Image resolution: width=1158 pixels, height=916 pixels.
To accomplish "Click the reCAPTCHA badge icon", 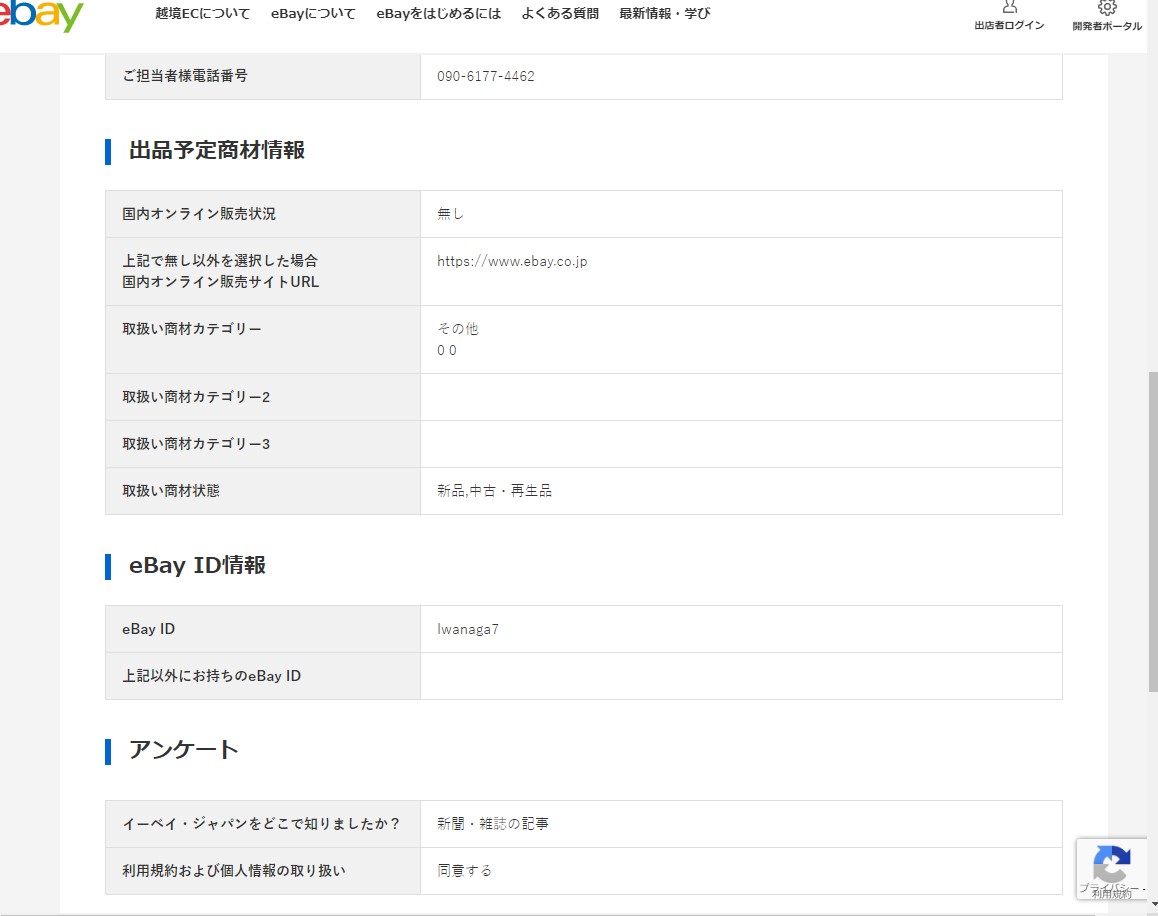I will [1111, 862].
